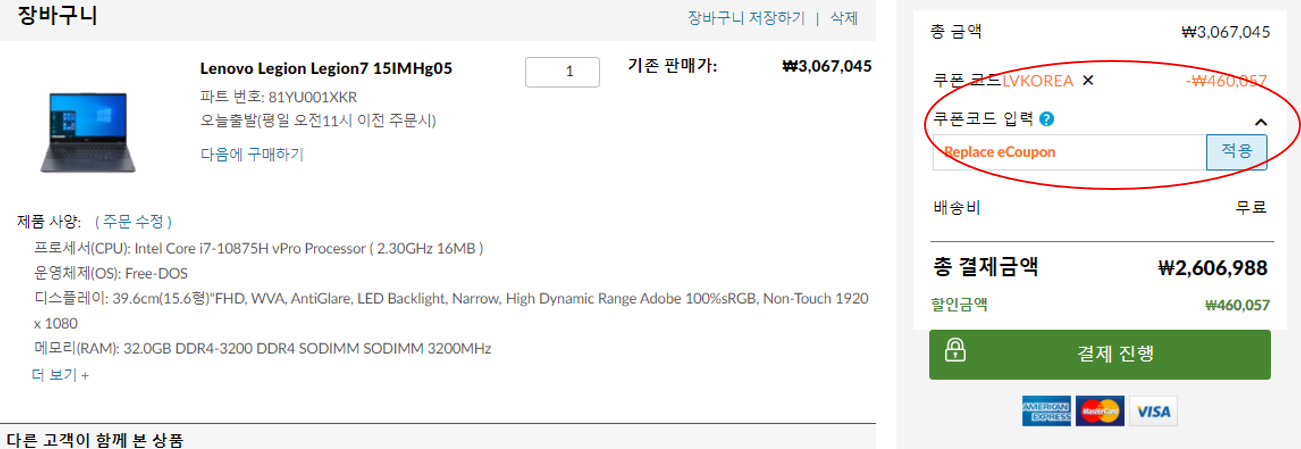The image size is (1301, 449).
Task: Apply coupon with the 적용 button
Action: [x=1237, y=152]
